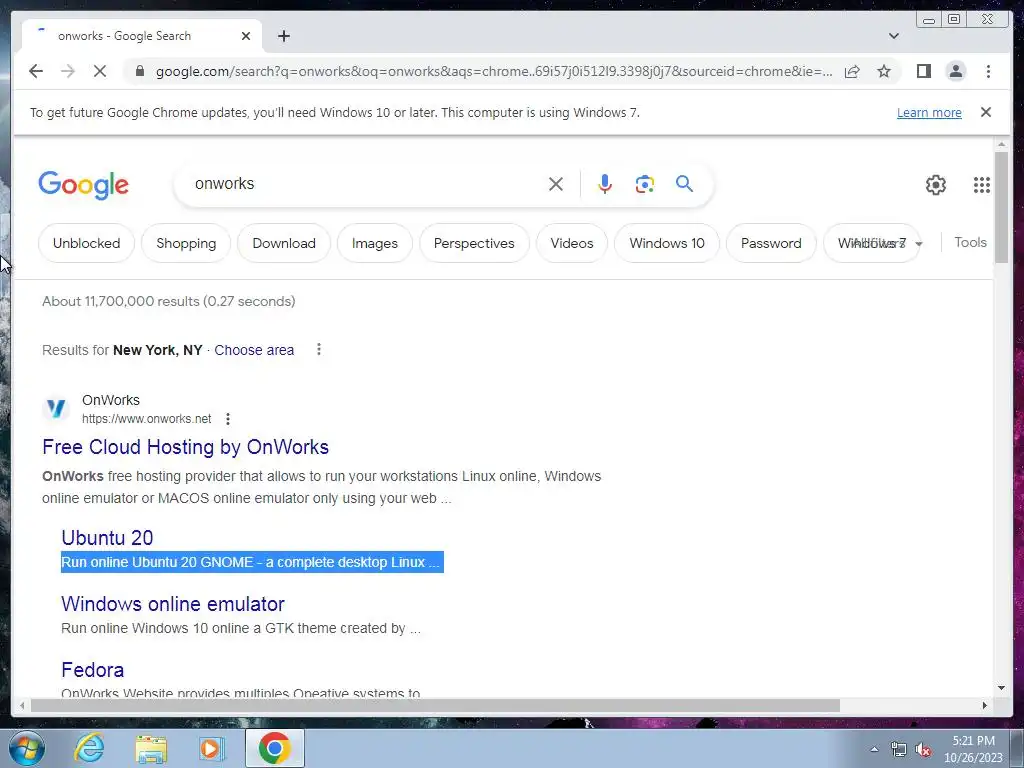Switch to Videos results

[572, 243]
